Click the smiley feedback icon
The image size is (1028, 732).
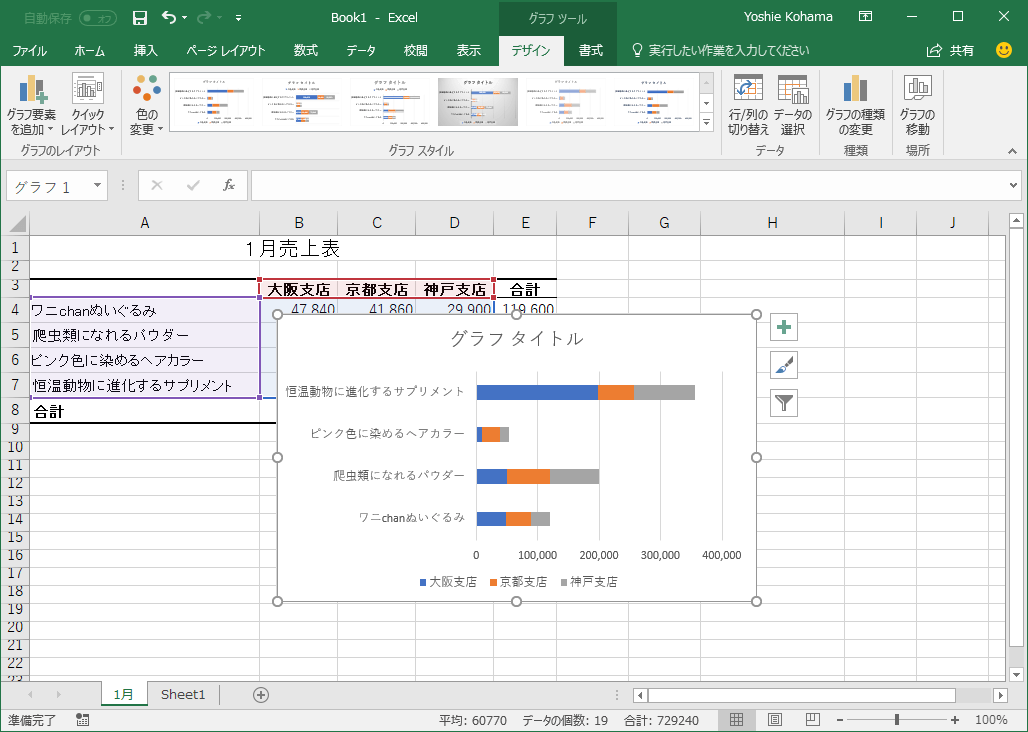point(1004,50)
